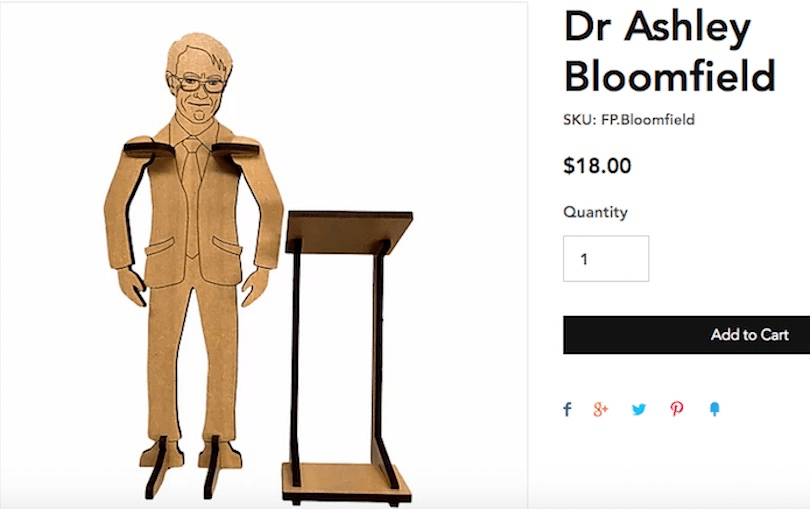
Task: Share the product on Google Plus
Action: pyautogui.click(x=601, y=409)
